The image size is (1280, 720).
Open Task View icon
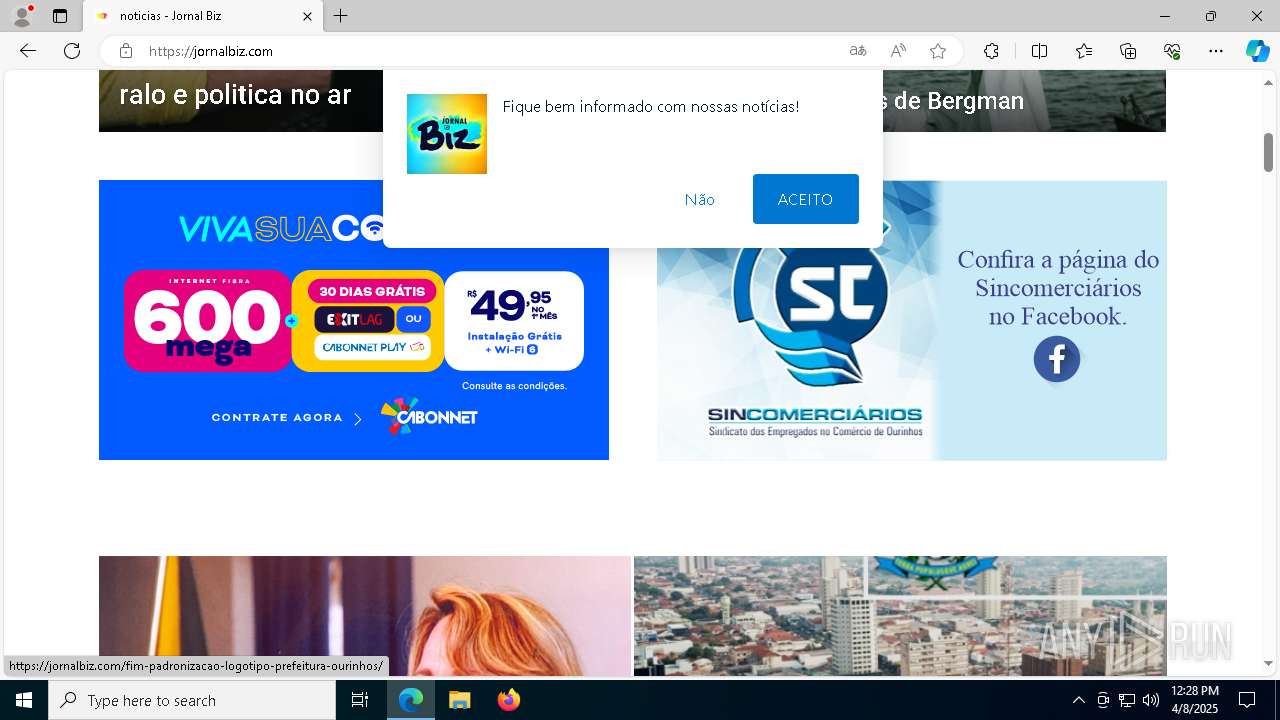click(360, 700)
